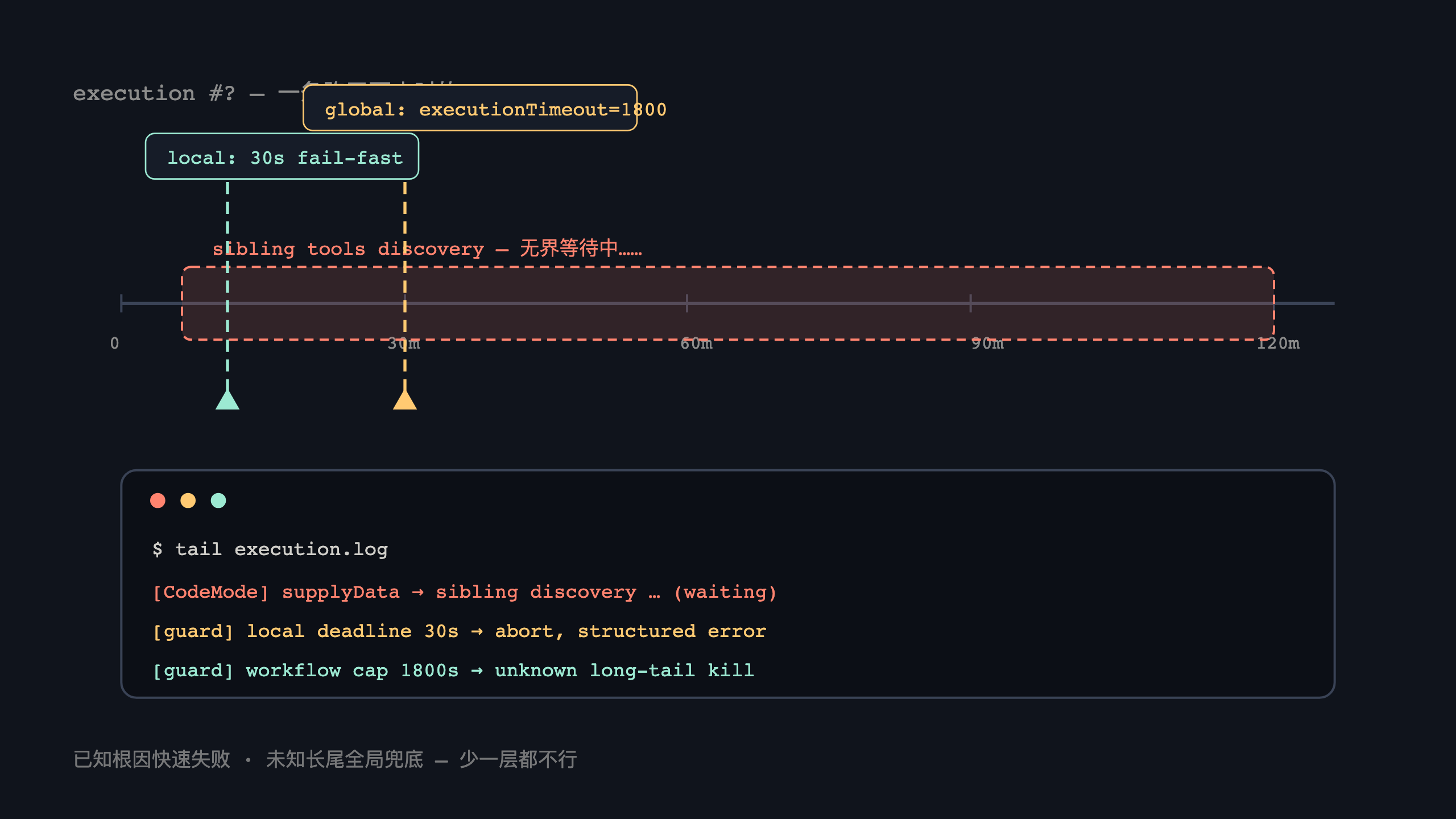Click the red [CodeMode] supplyData log line
The width and height of the screenshot is (1456, 819).
465,592
